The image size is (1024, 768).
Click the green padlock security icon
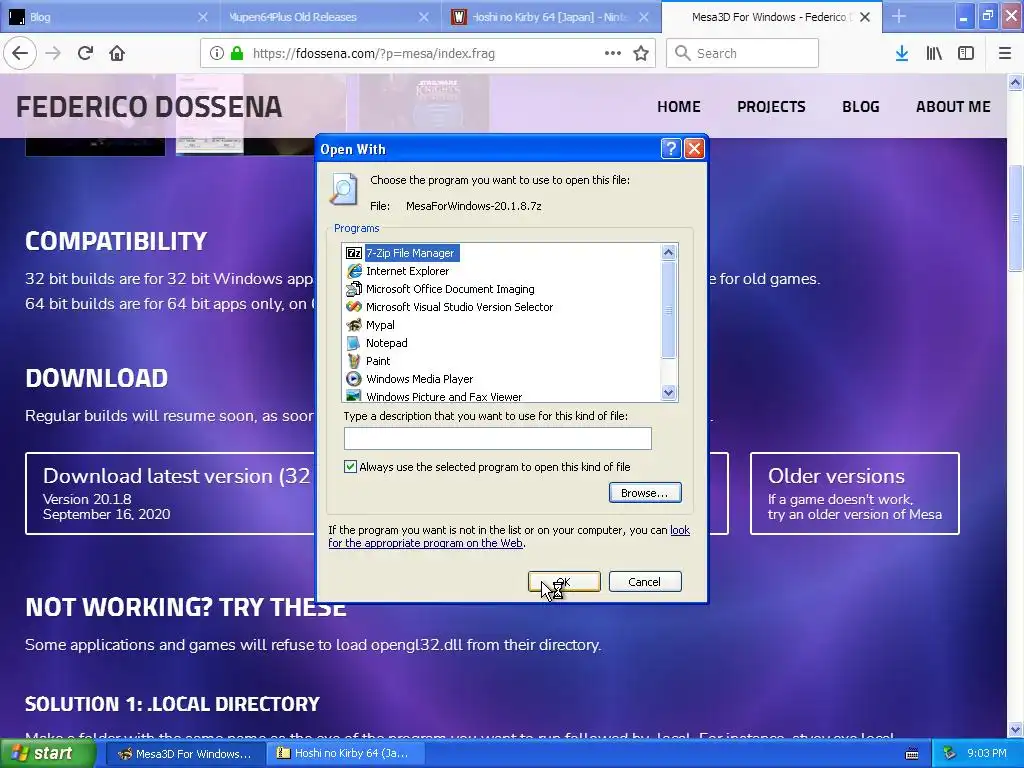point(237,53)
